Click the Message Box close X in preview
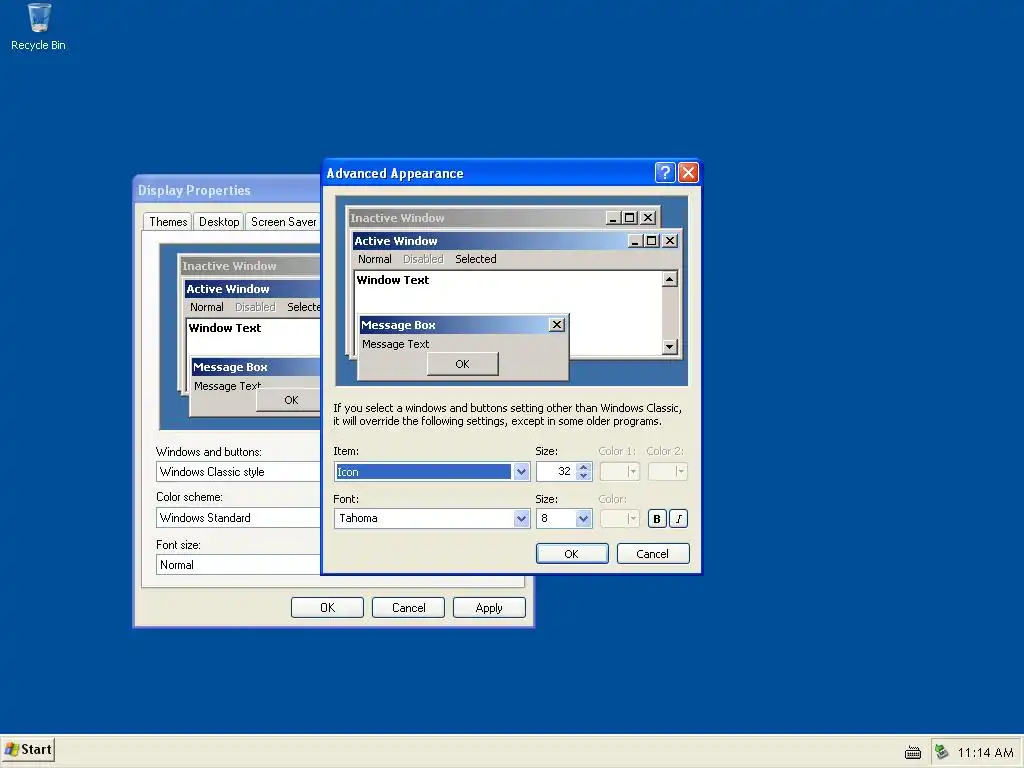The image size is (1024, 768). click(x=556, y=325)
